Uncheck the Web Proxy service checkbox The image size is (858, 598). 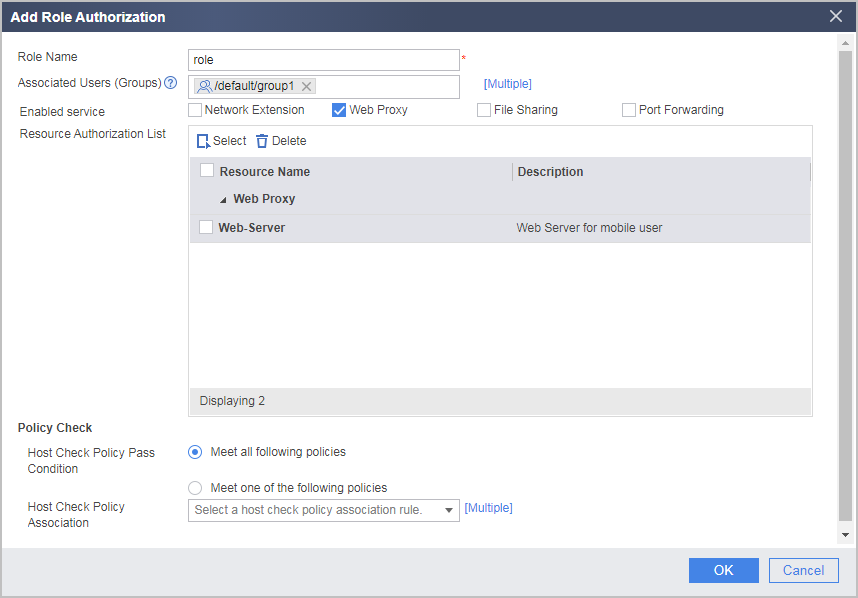coord(339,110)
